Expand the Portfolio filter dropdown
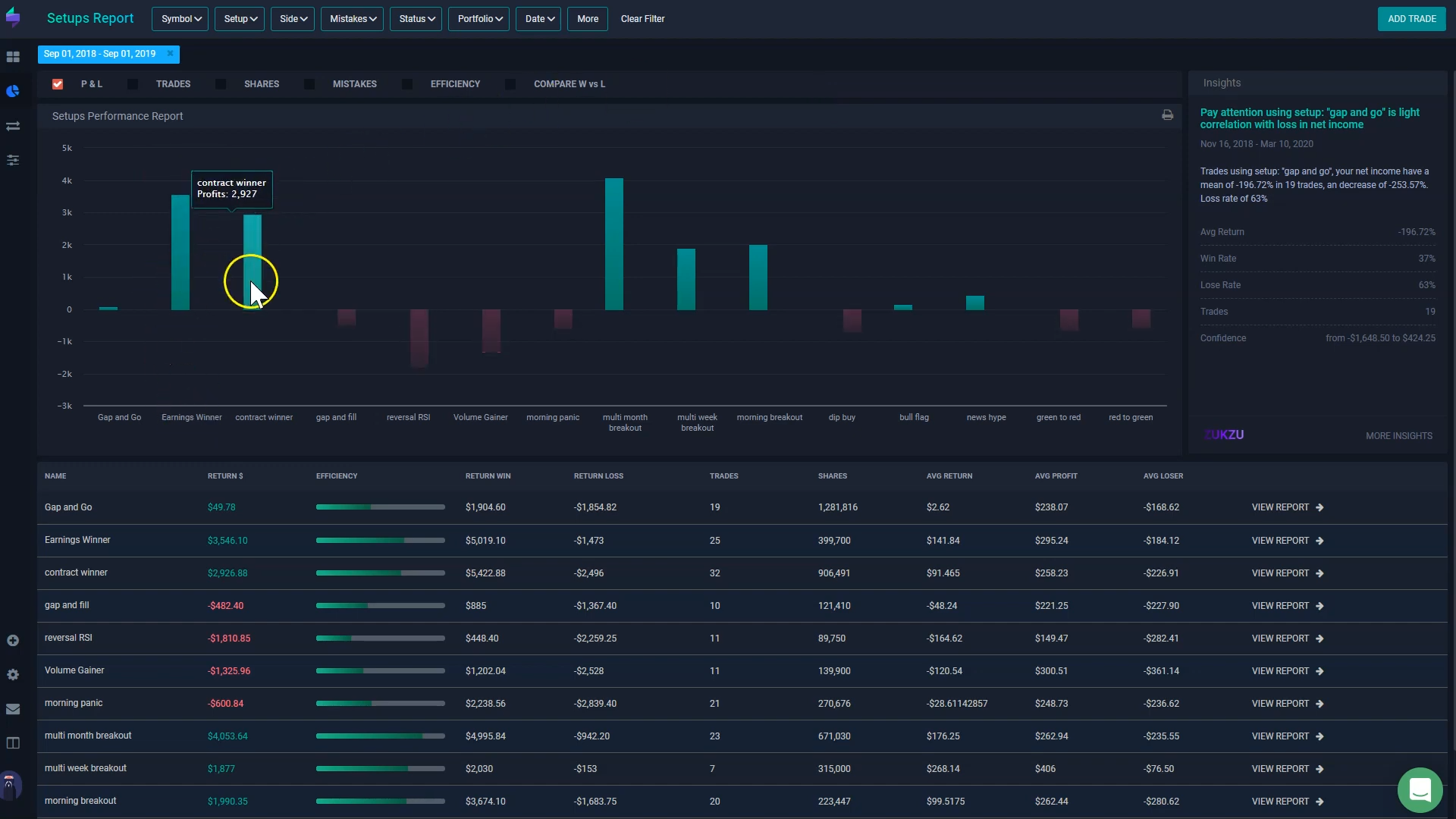 click(479, 19)
